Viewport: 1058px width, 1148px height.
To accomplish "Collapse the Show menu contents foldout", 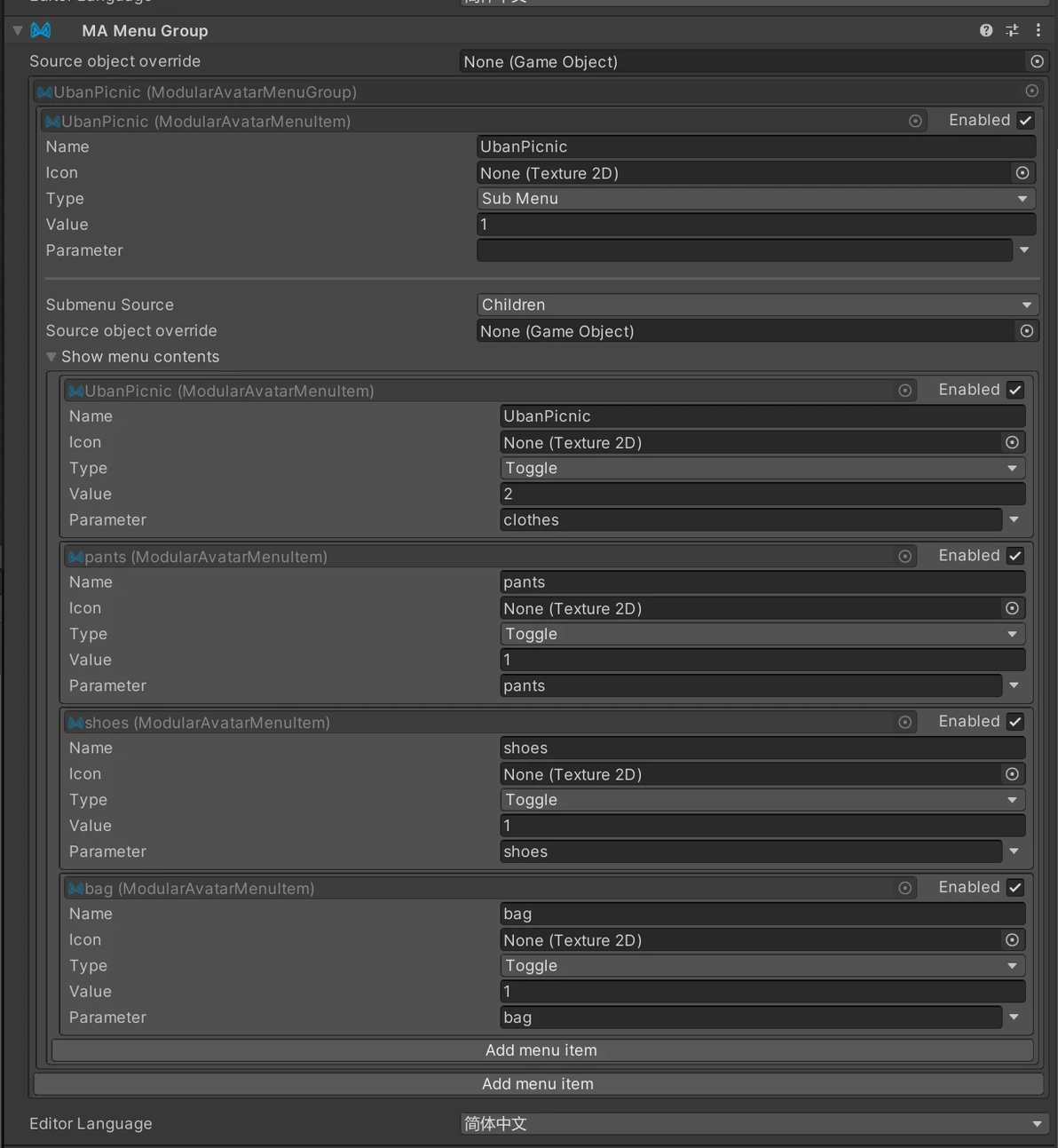I will (51, 357).
